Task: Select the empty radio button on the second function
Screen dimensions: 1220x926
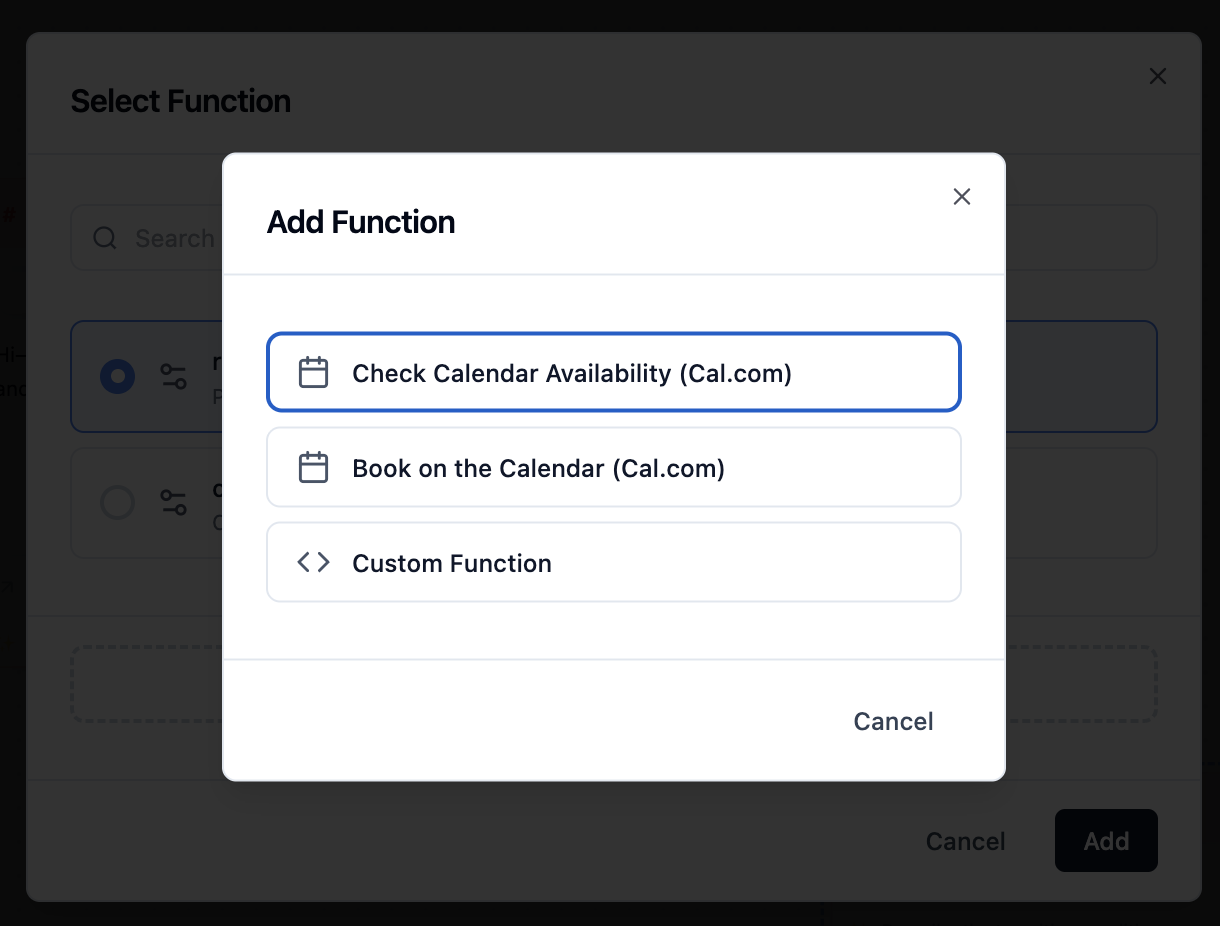Action: [117, 502]
